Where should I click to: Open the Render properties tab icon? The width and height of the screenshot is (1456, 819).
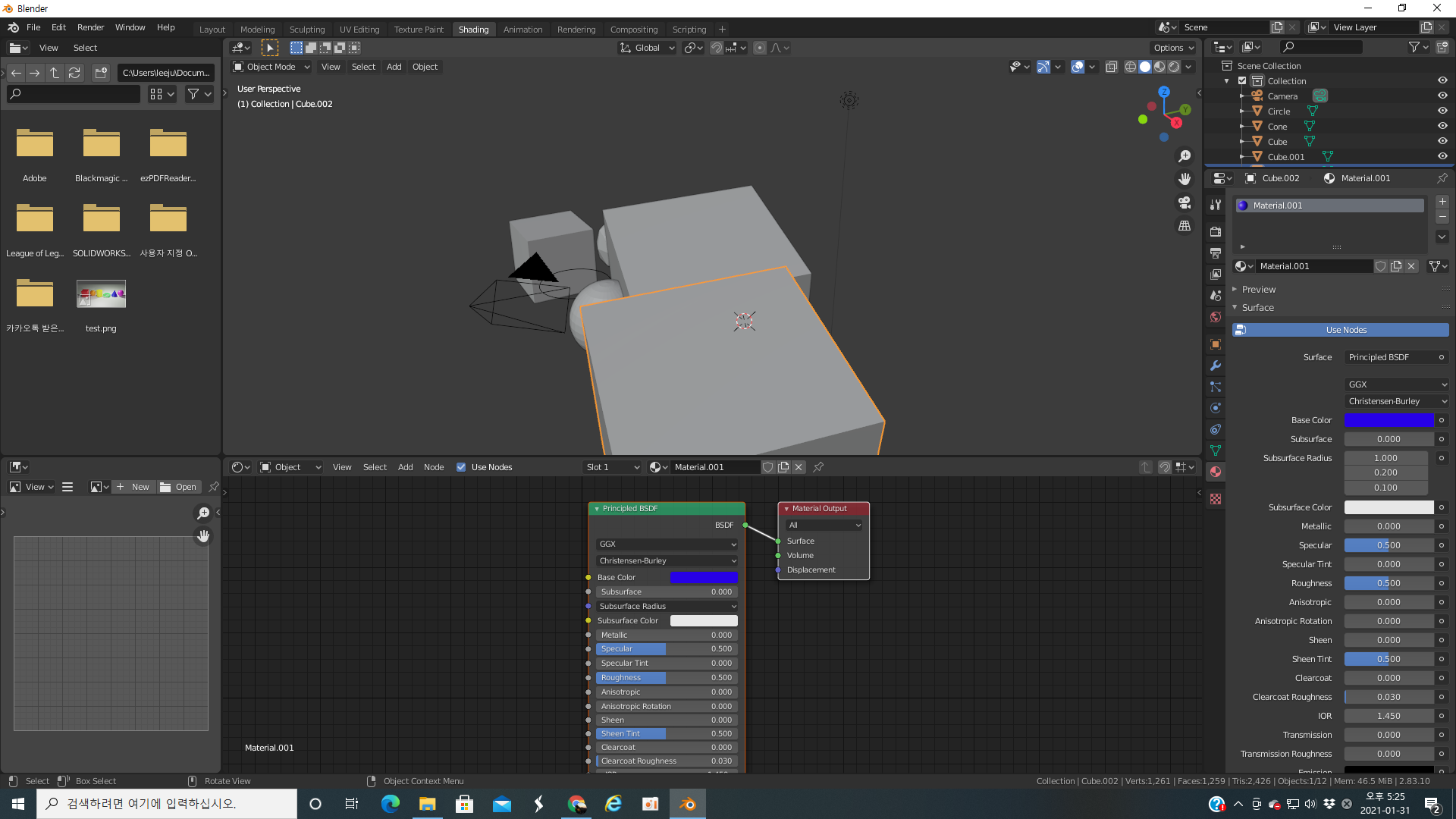pyautogui.click(x=1216, y=231)
